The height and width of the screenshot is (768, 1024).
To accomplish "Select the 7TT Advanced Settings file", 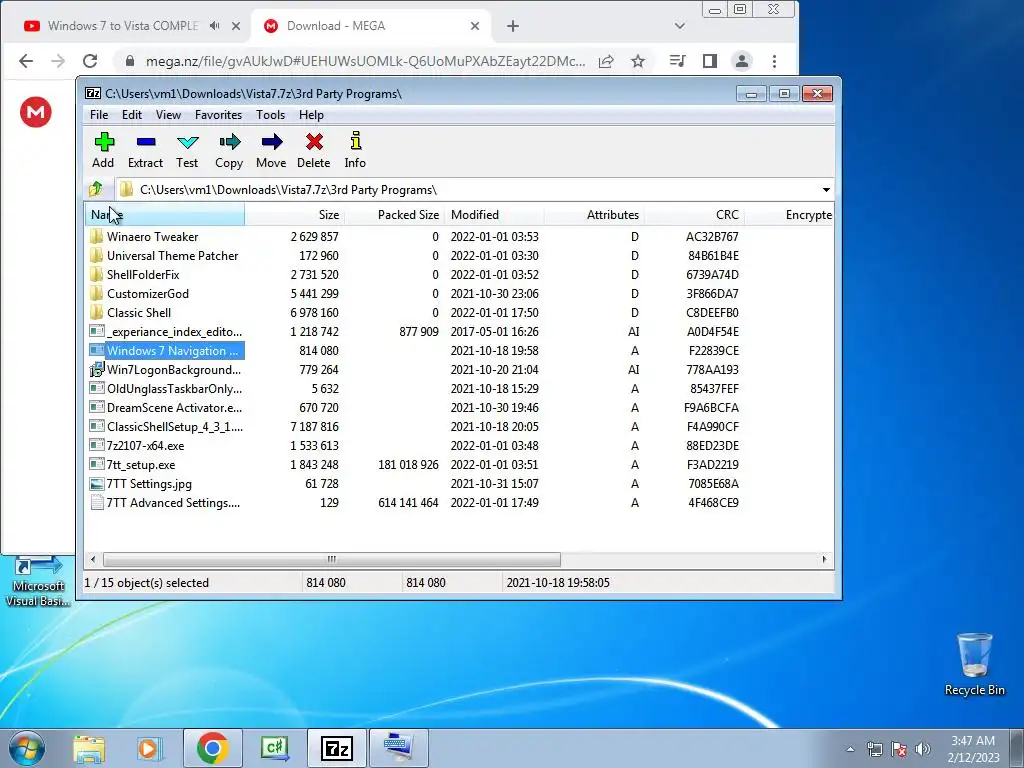I will click(172, 503).
